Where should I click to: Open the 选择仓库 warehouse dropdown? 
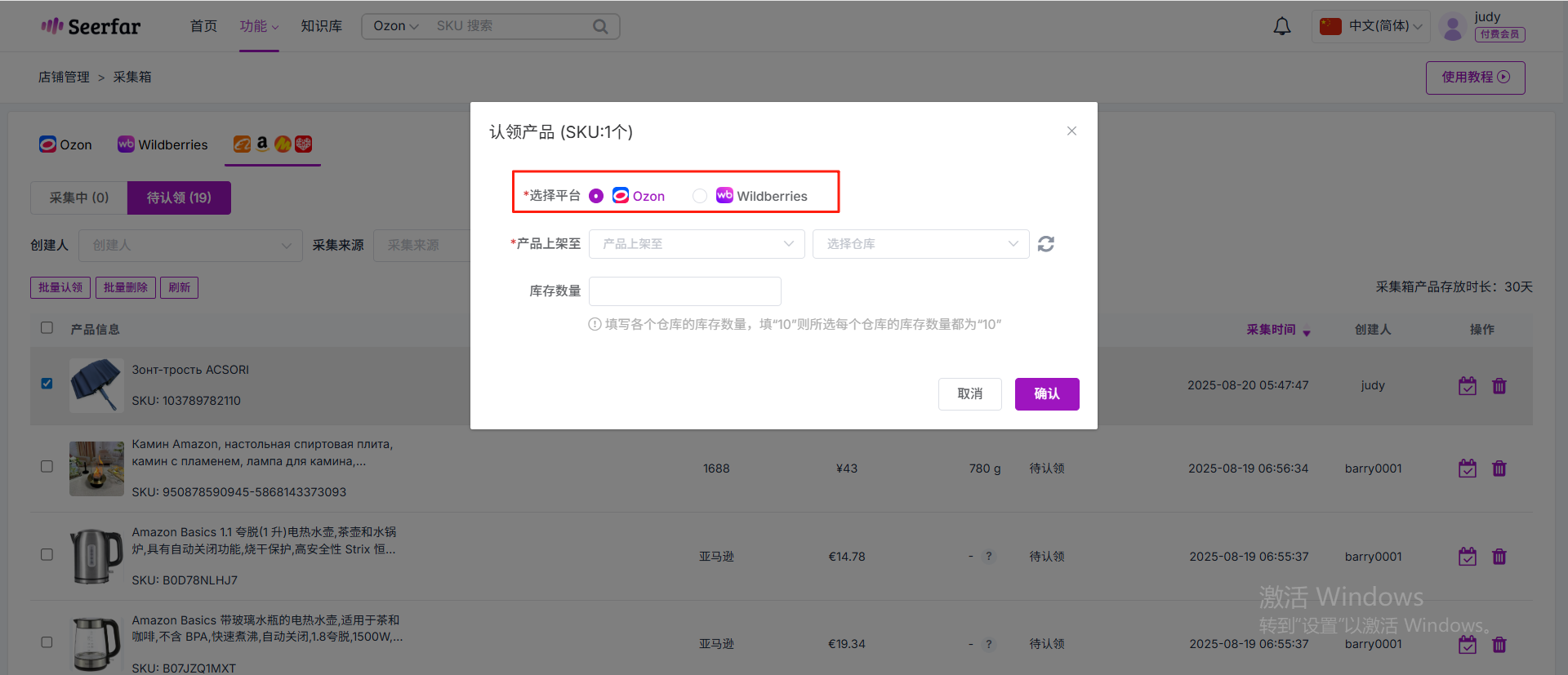pos(920,244)
